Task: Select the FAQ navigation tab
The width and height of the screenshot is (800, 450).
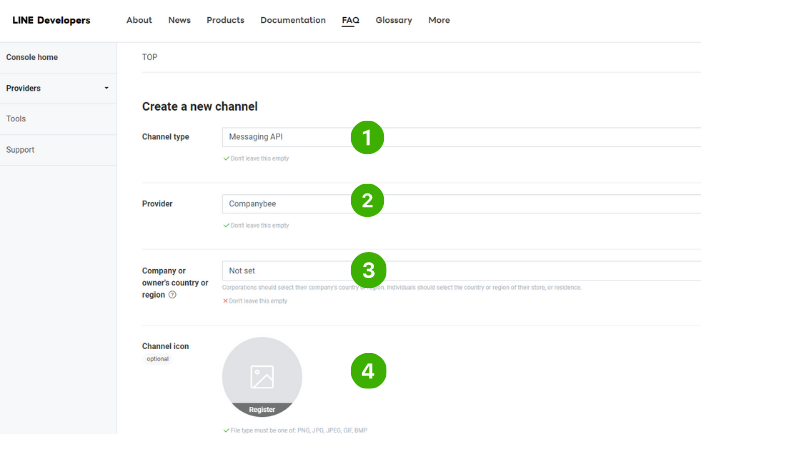Action: click(x=350, y=20)
